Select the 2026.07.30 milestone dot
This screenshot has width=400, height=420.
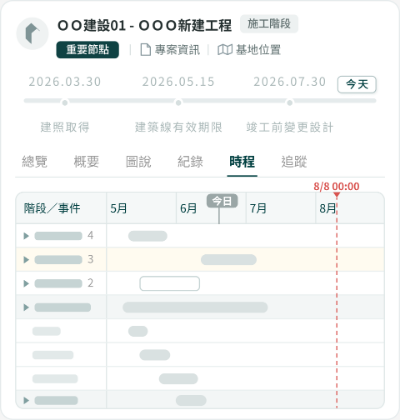point(290,103)
